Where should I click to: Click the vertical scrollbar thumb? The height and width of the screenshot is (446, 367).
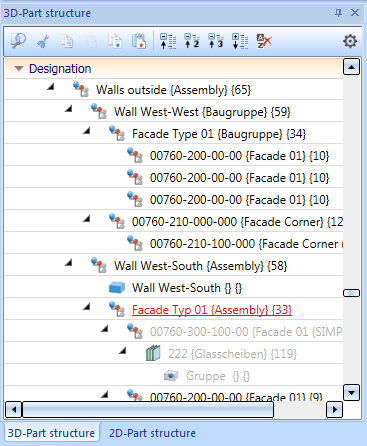pyautogui.click(x=351, y=293)
